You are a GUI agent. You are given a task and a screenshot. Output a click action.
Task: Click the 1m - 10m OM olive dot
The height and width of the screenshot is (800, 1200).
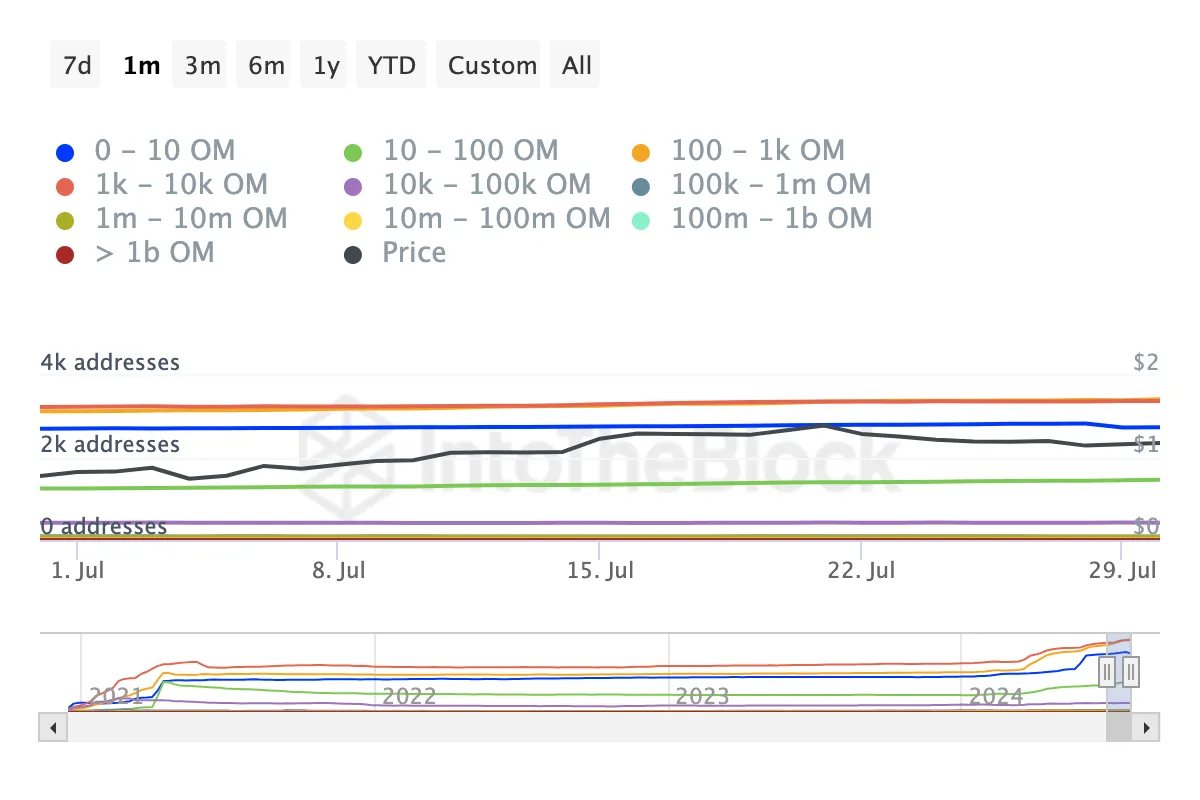coord(65,220)
